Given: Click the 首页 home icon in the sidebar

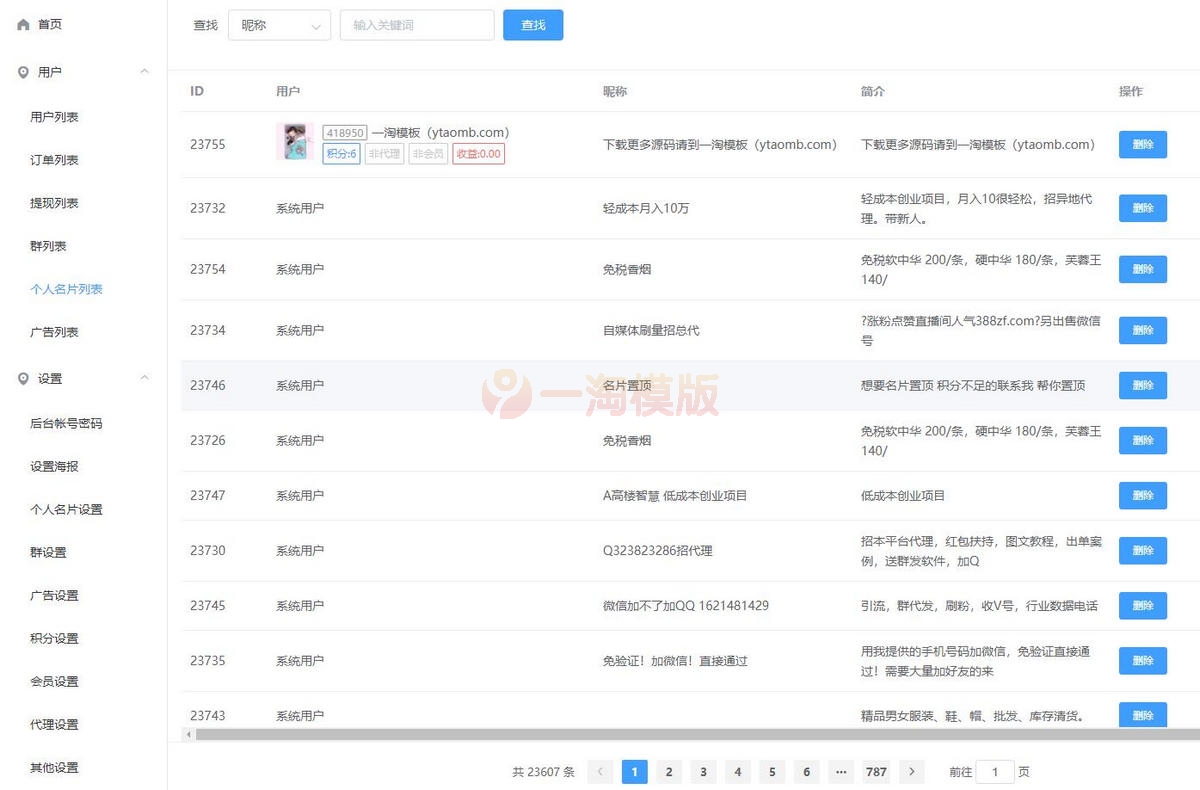Looking at the screenshot, I should coord(22,24).
